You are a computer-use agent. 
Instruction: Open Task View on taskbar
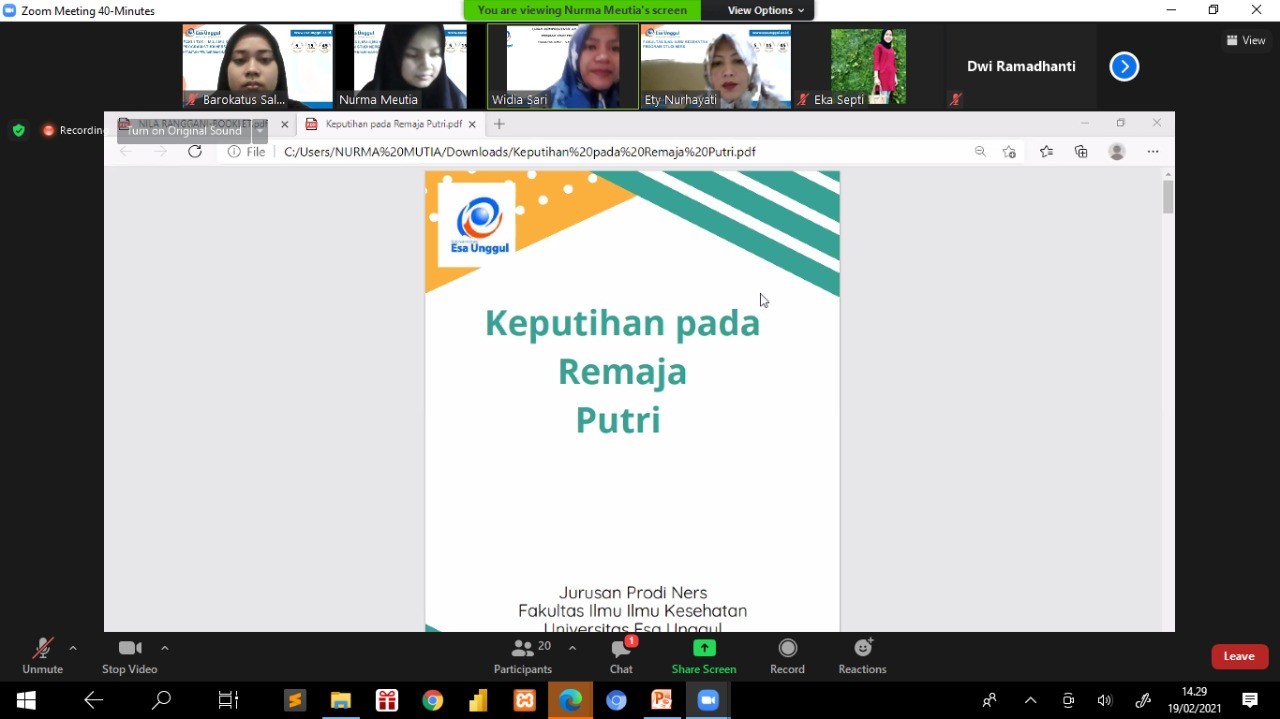point(228,700)
